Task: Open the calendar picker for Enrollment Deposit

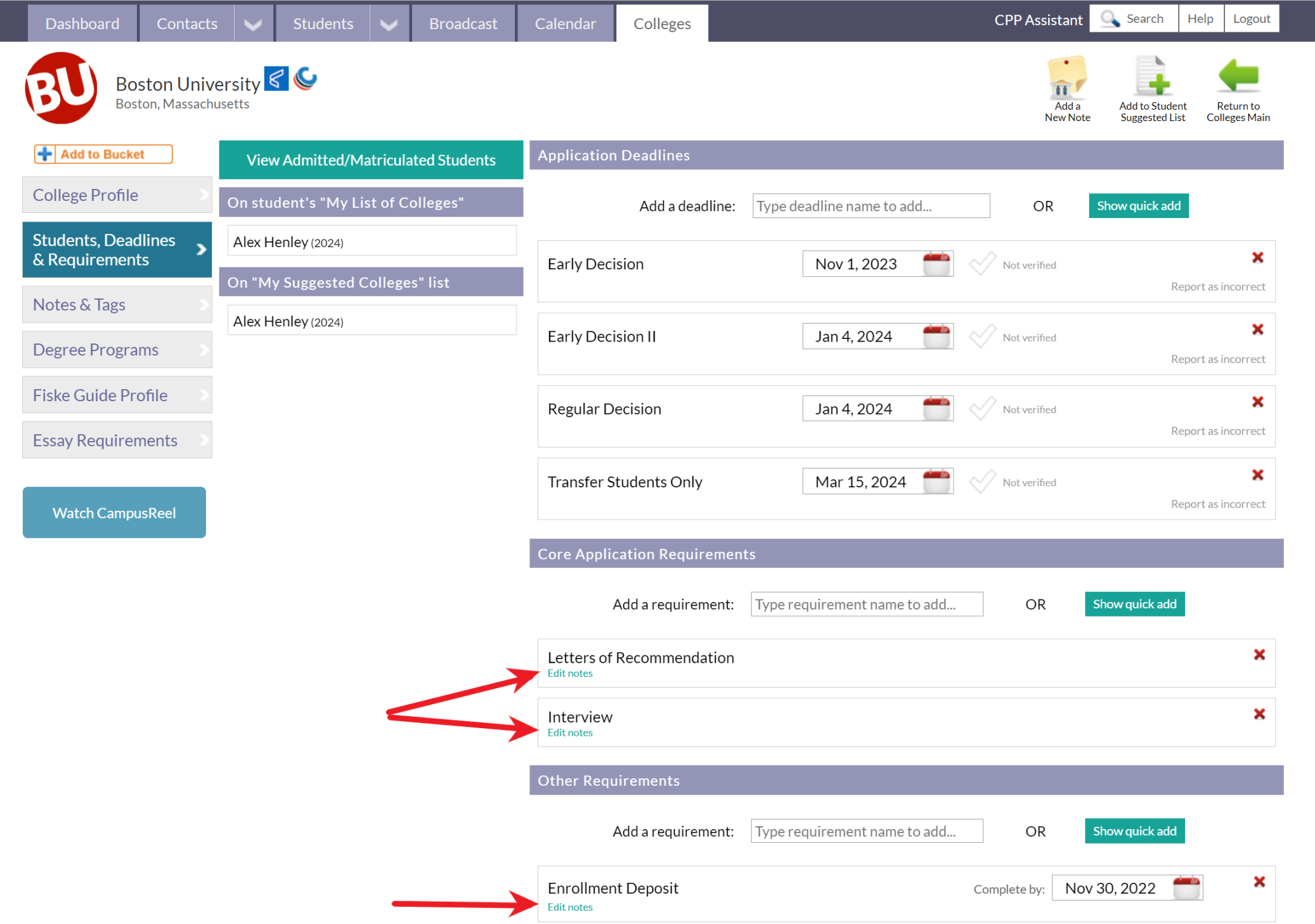Action: [1186, 888]
